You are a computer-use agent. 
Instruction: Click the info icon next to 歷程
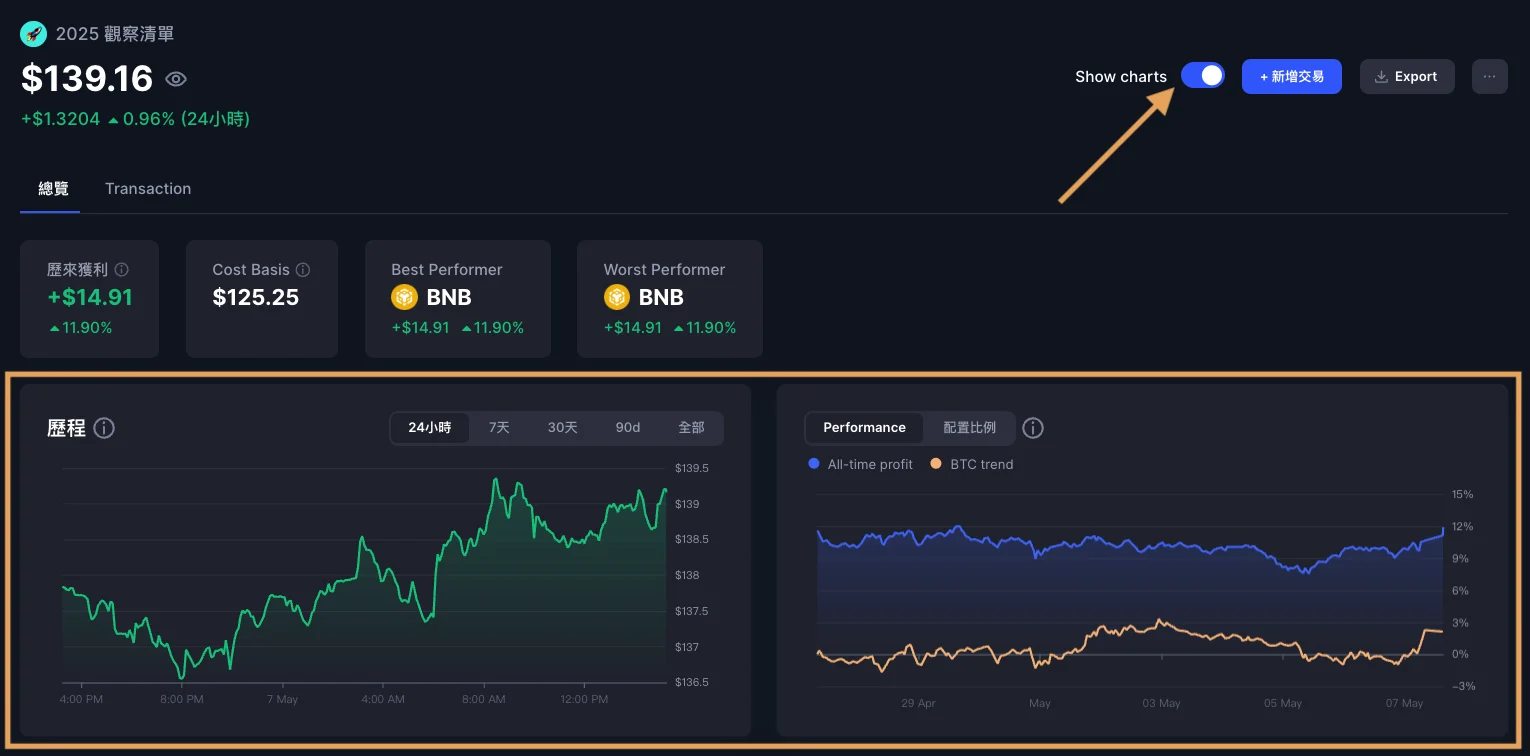(104, 428)
